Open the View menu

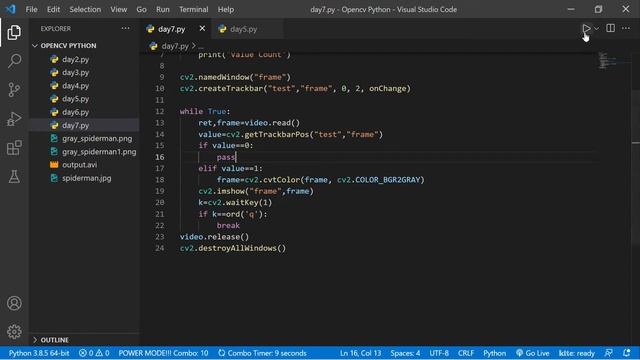point(118,9)
